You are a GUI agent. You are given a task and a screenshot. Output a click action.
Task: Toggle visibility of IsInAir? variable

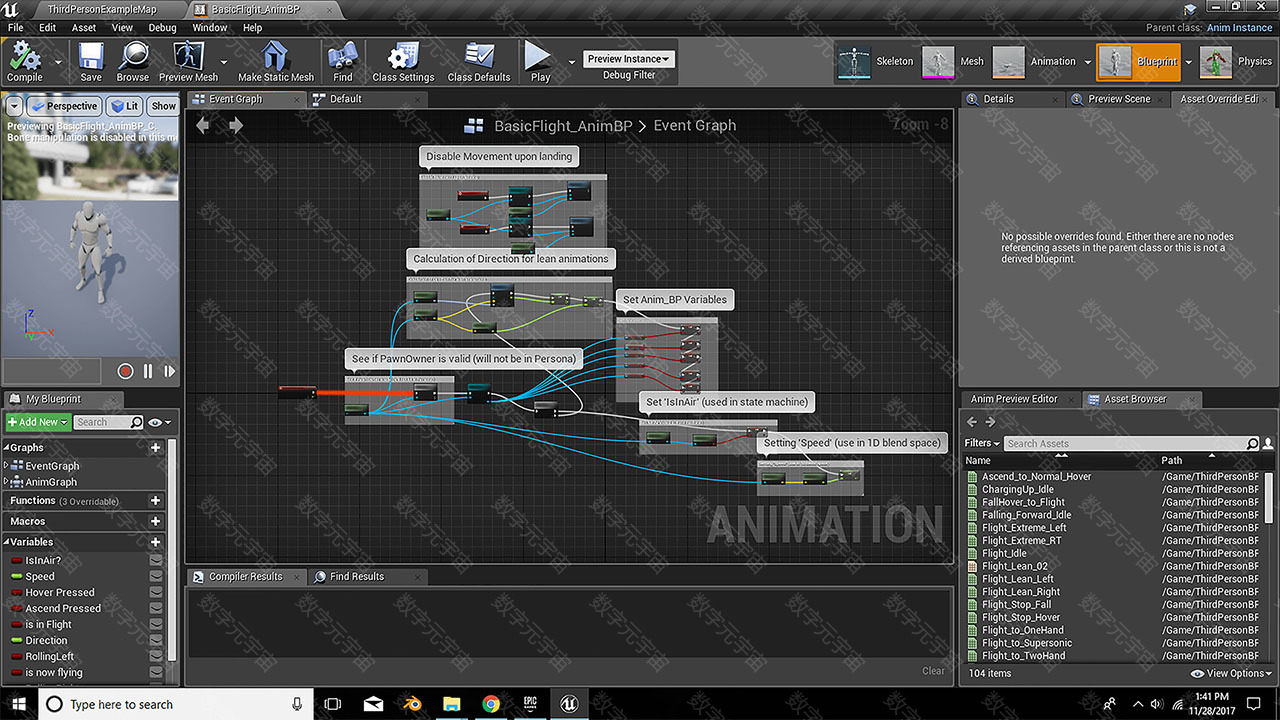pyautogui.click(x=156, y=561)
